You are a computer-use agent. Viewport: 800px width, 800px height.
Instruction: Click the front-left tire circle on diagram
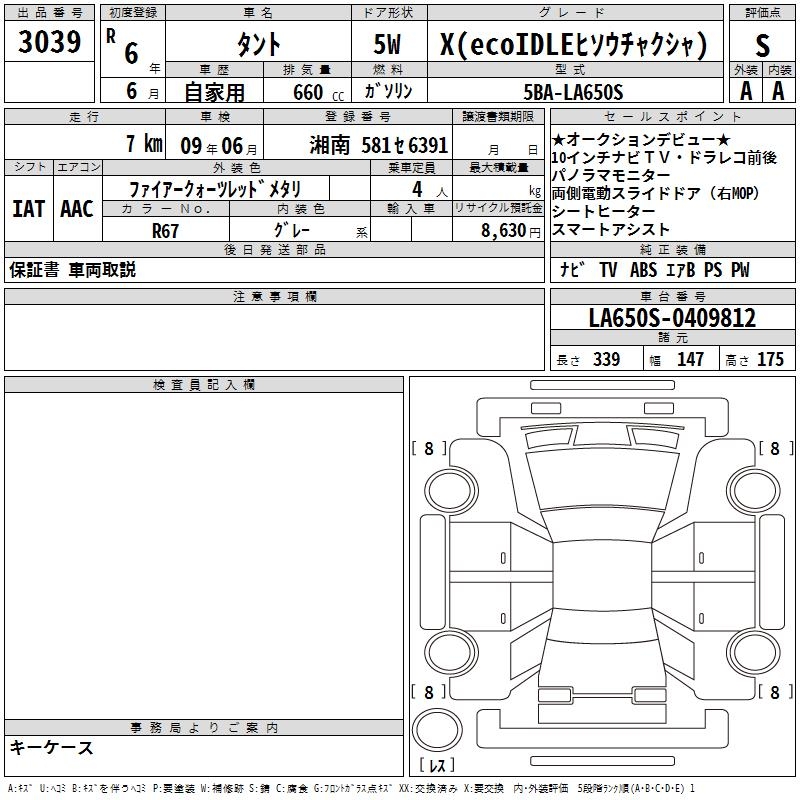(451, 491)
